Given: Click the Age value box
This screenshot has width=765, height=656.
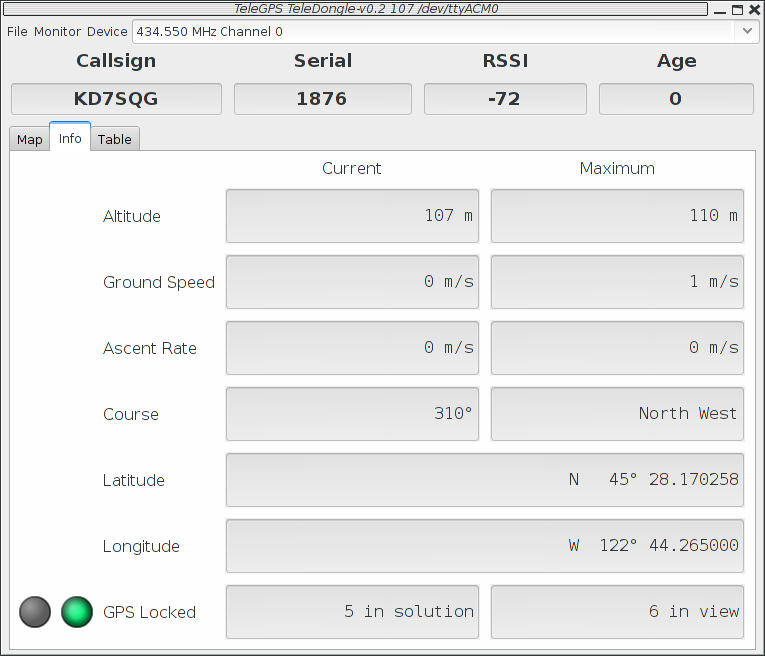Looking at the screenshot, I should (676, 99).
